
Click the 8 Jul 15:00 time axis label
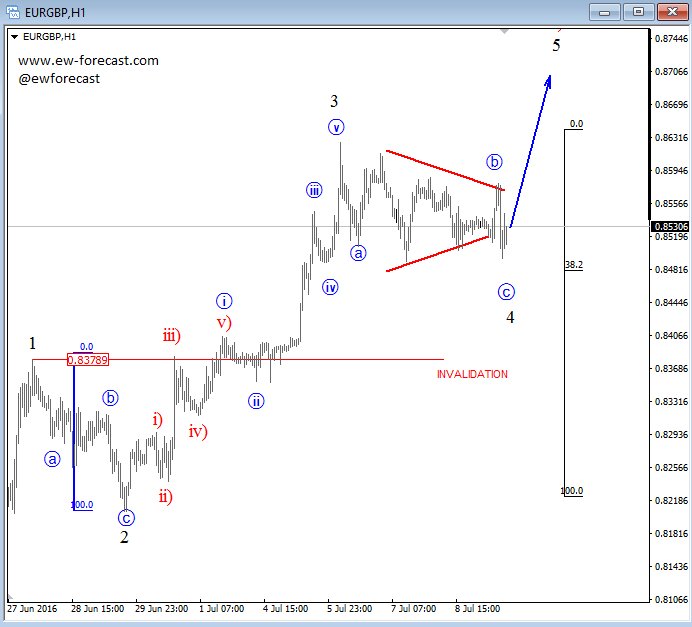click(x=478, y=609)
